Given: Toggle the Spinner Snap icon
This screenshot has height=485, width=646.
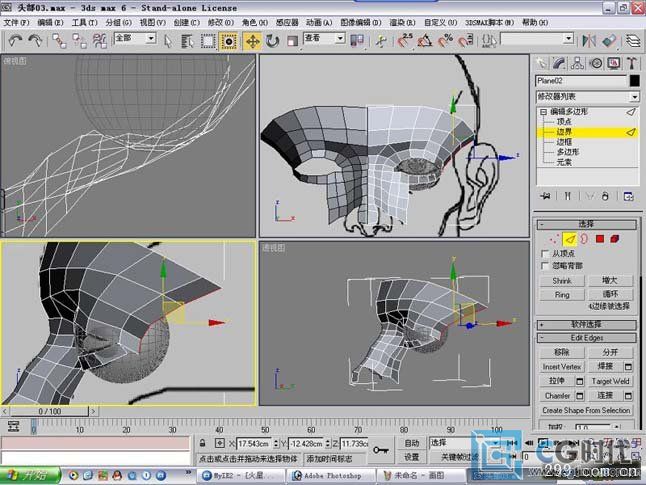Looking at the screenshot, I should click(x=466, y=41).
